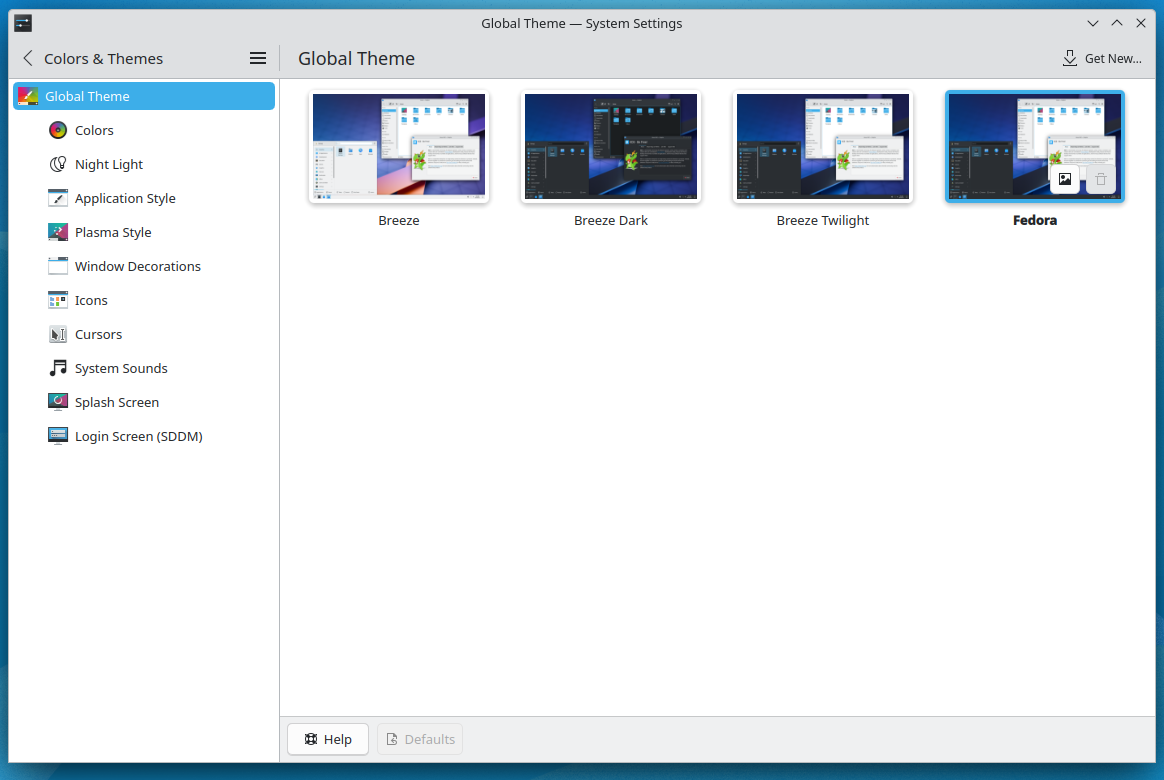
Task: Click the Breeze theme name label
Action: pyautogui.click(x=399, y=220)
